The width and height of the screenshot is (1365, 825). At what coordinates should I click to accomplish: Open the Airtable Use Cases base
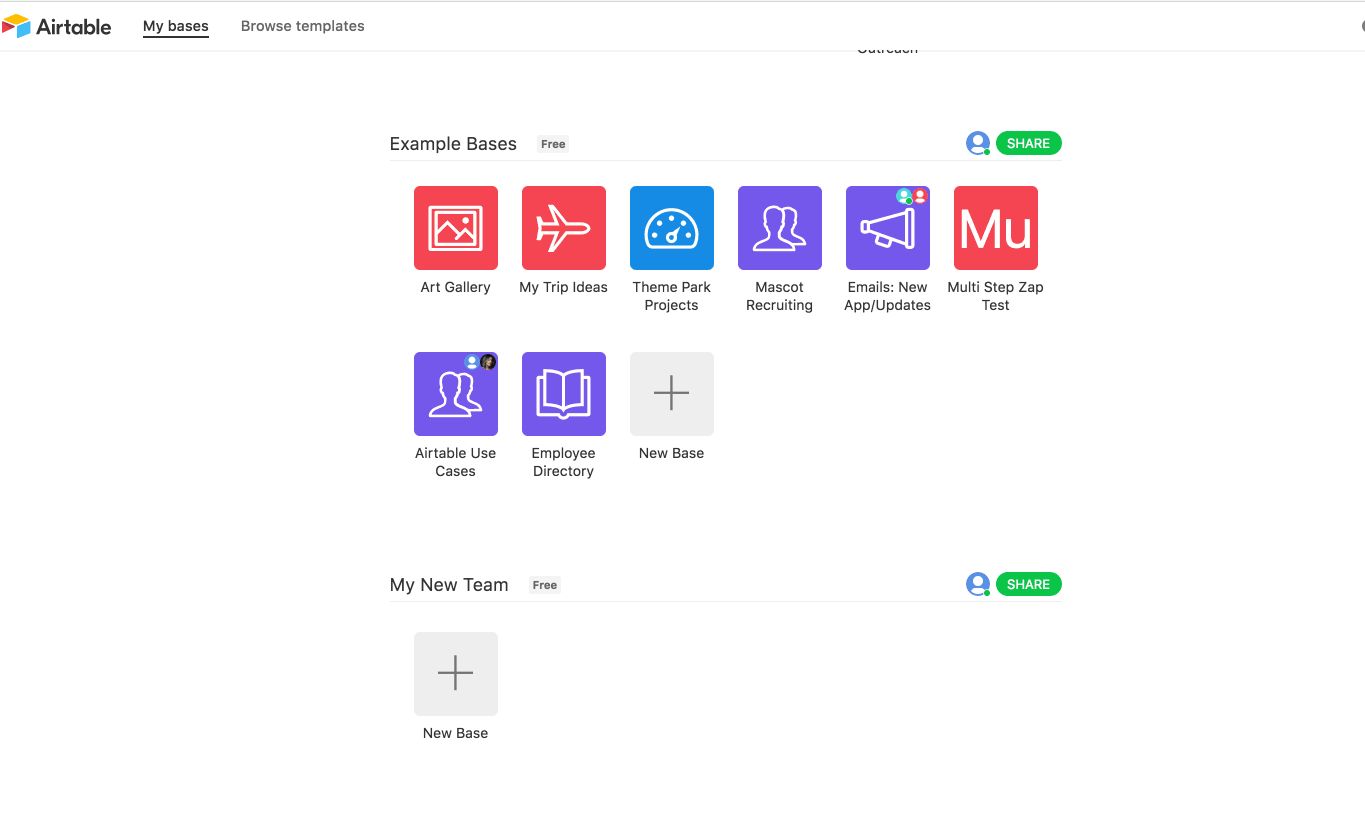point(455,394)
